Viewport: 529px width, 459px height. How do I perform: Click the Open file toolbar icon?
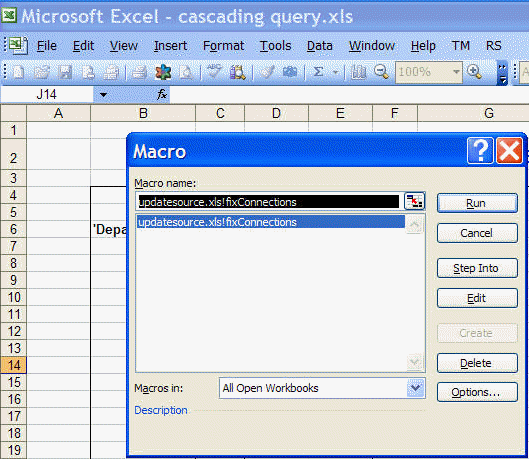(x=42, y=72)
